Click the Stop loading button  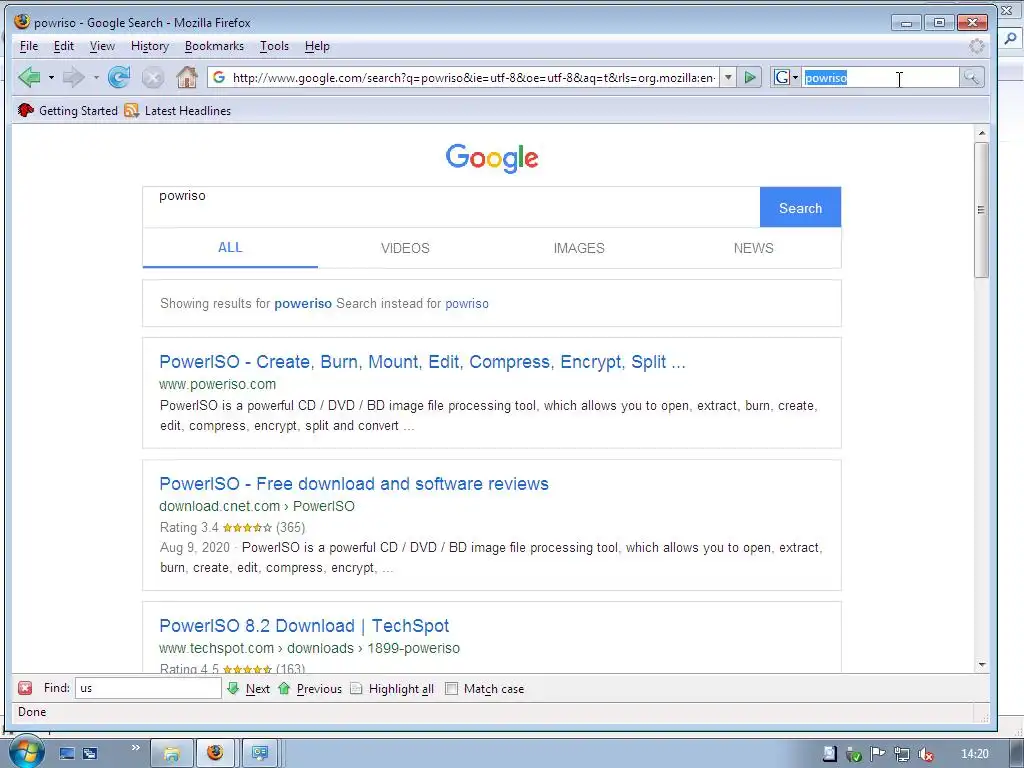tap(153, 78)
